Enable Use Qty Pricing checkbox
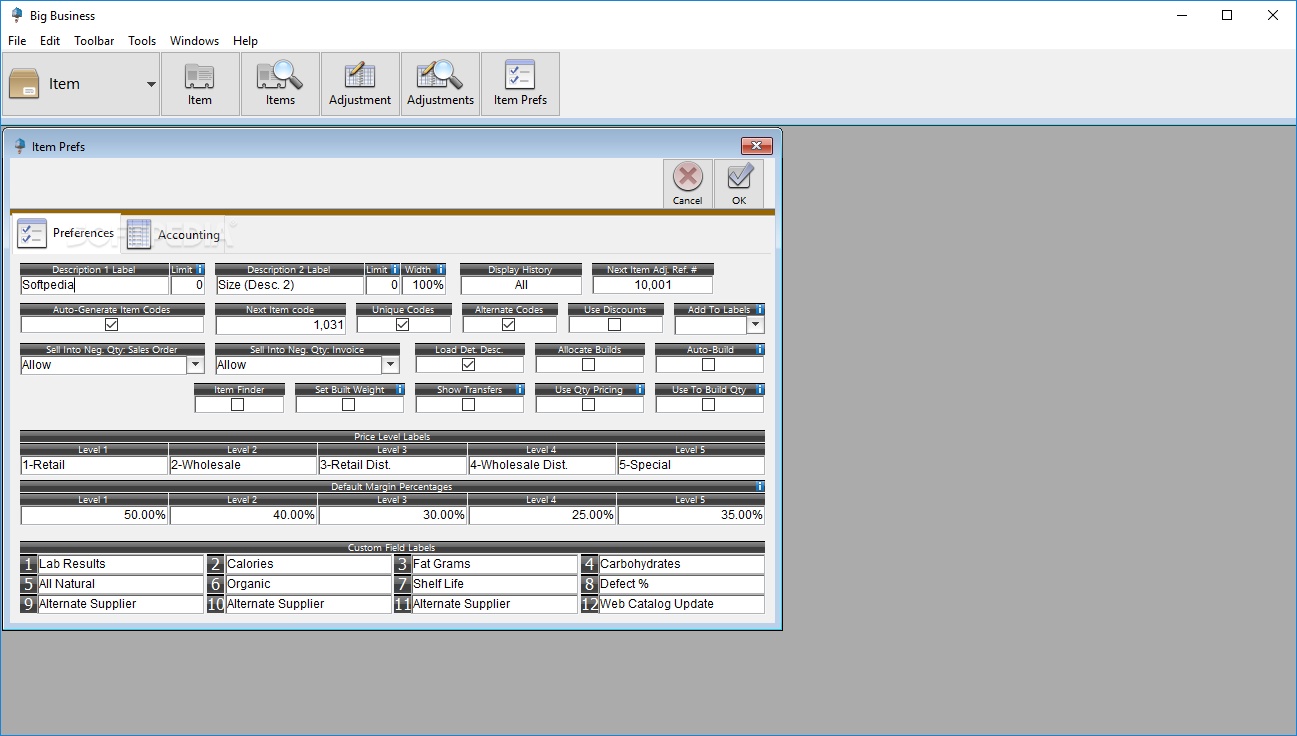This screenshot has width=1297, height=736. [588, 405]
